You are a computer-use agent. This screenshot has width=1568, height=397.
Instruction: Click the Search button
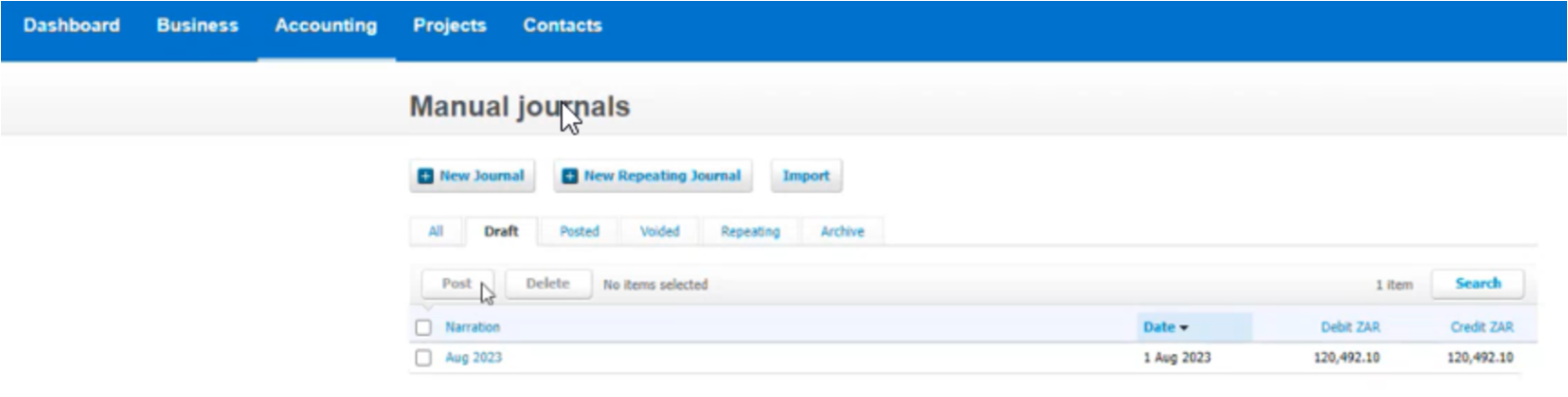tap(1477, 284)
